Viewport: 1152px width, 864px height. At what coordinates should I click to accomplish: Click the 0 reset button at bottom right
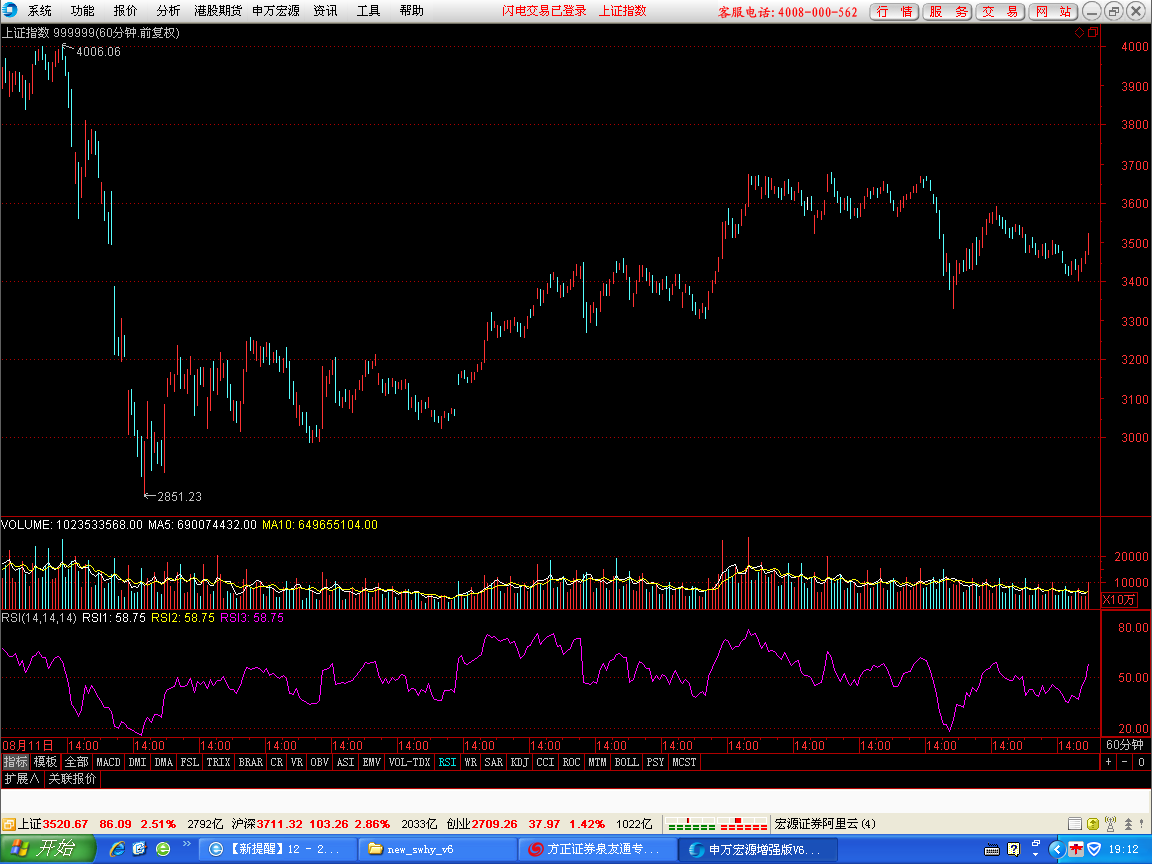[1141, 762]
